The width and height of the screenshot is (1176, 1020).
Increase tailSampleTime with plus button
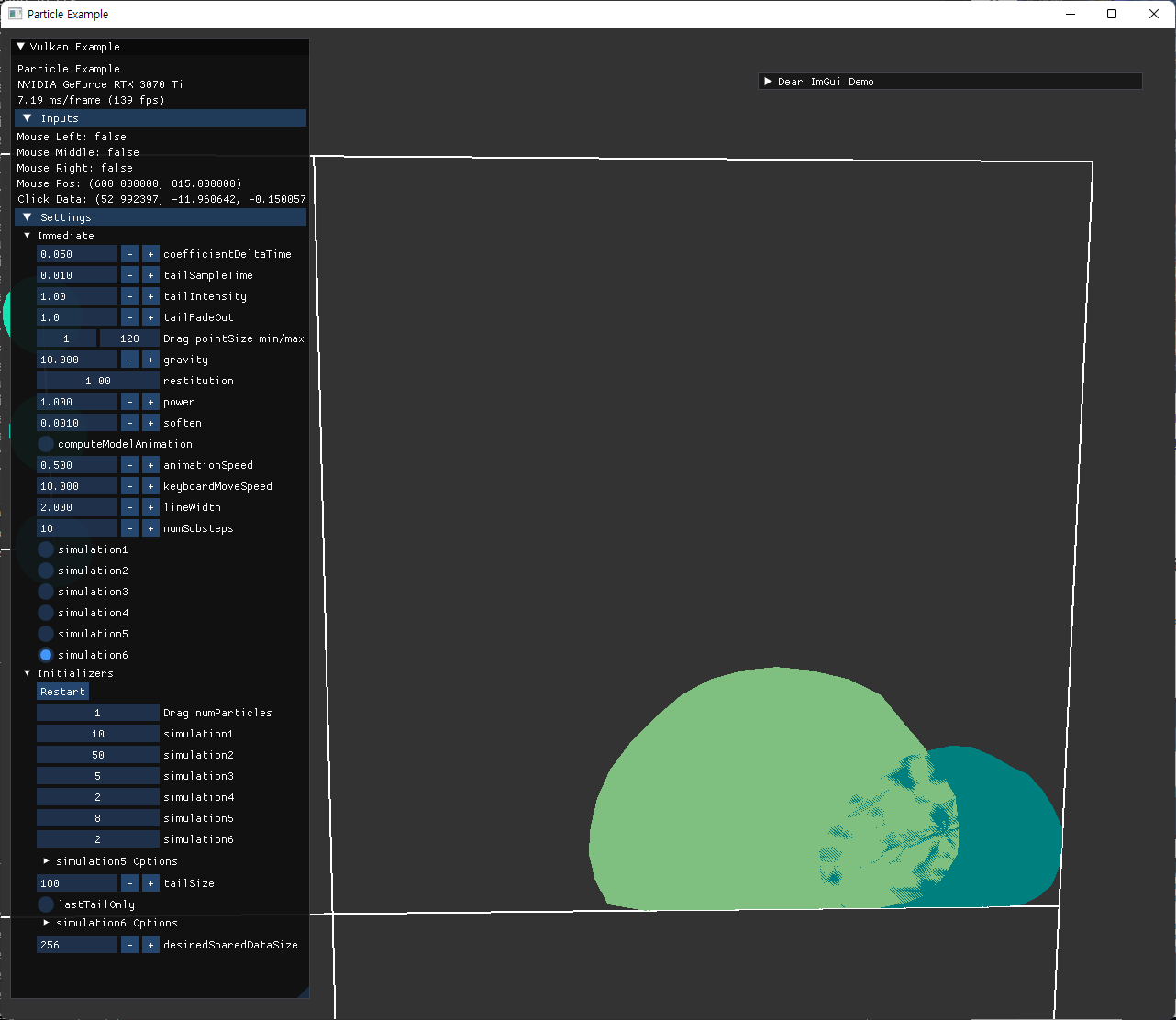[x=150, y=275]
